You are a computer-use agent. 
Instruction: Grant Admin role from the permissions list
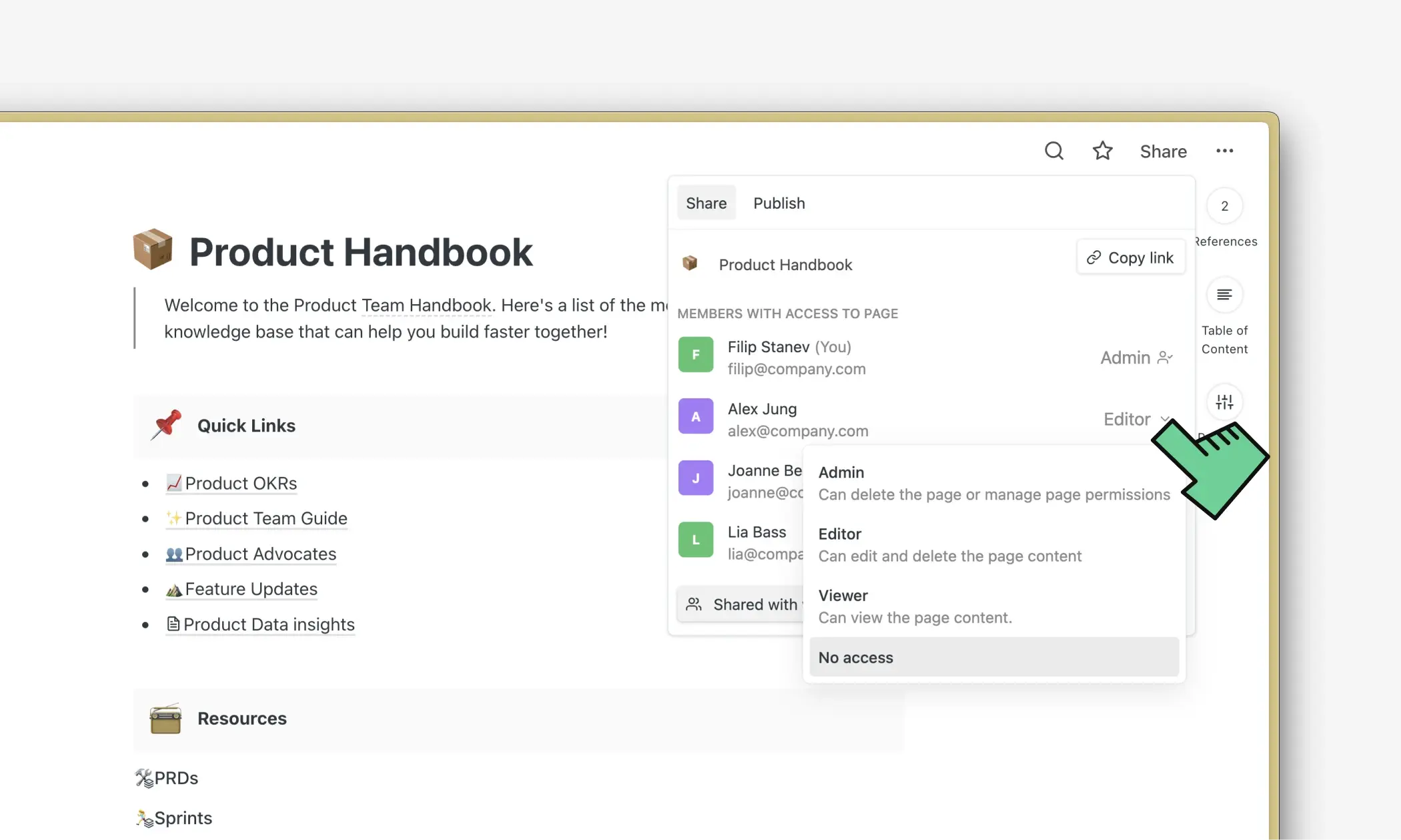click(x=841, y=472)
